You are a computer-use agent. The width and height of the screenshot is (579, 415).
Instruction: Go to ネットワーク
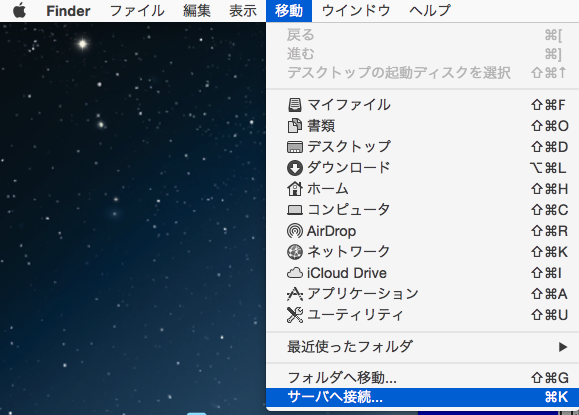click(422, 252)
